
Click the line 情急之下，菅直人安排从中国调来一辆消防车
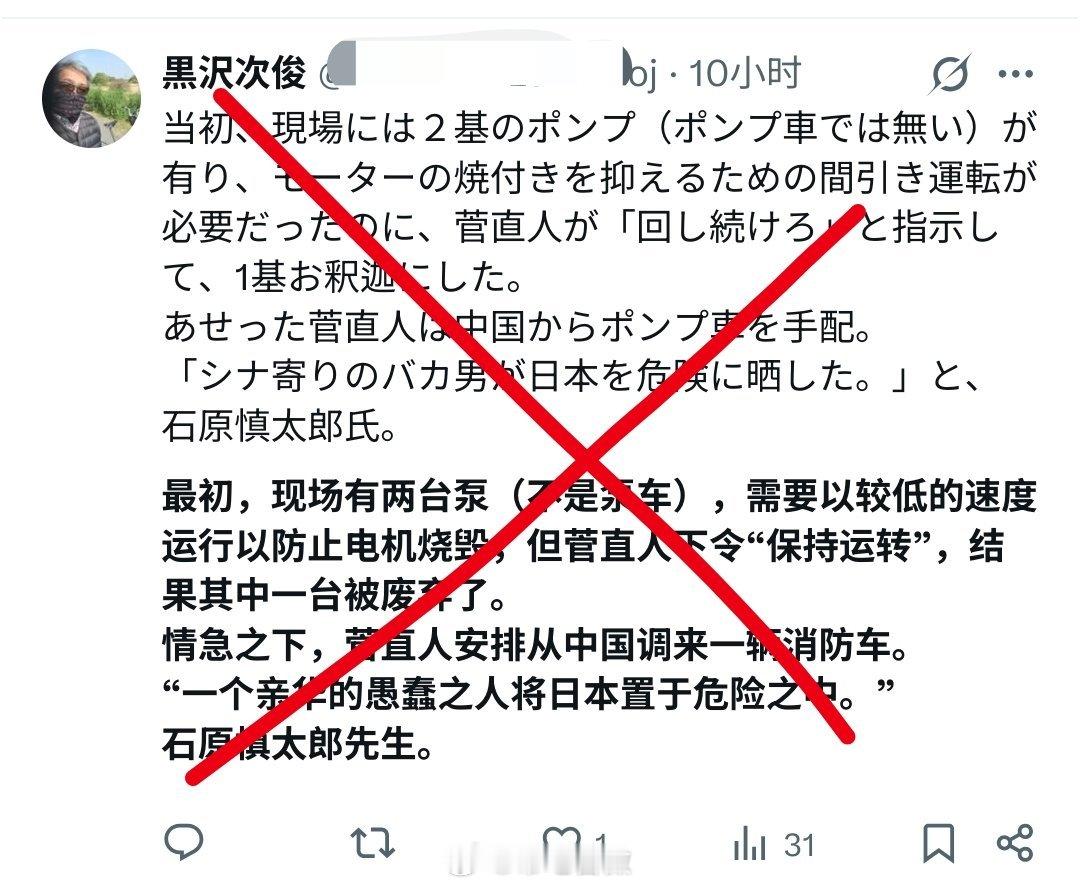(534, 645)
